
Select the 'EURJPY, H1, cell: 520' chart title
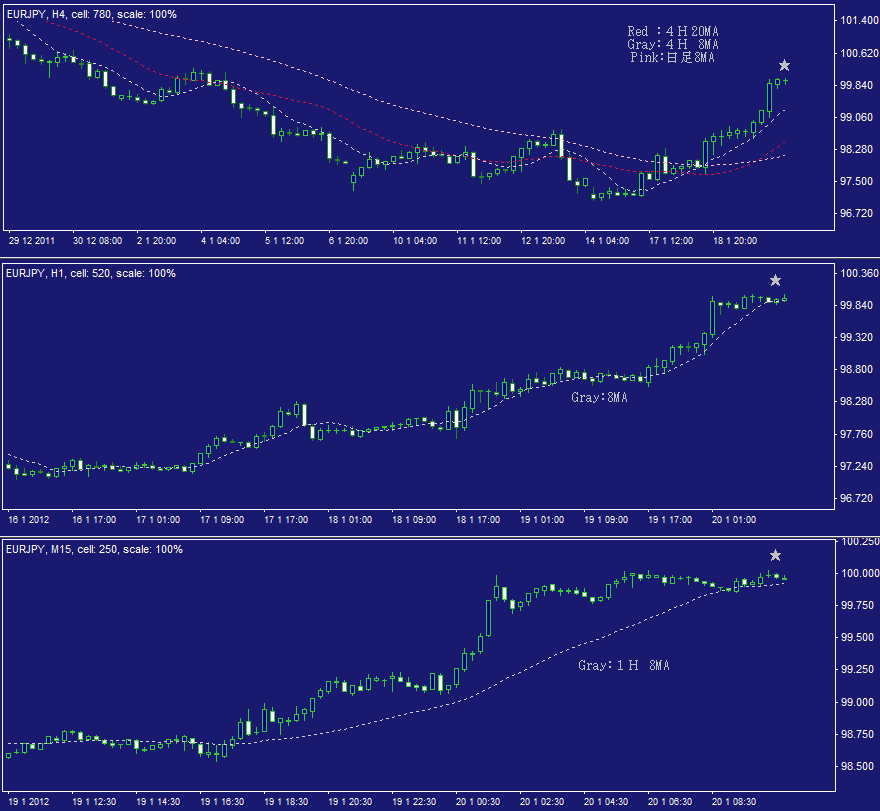91,273
